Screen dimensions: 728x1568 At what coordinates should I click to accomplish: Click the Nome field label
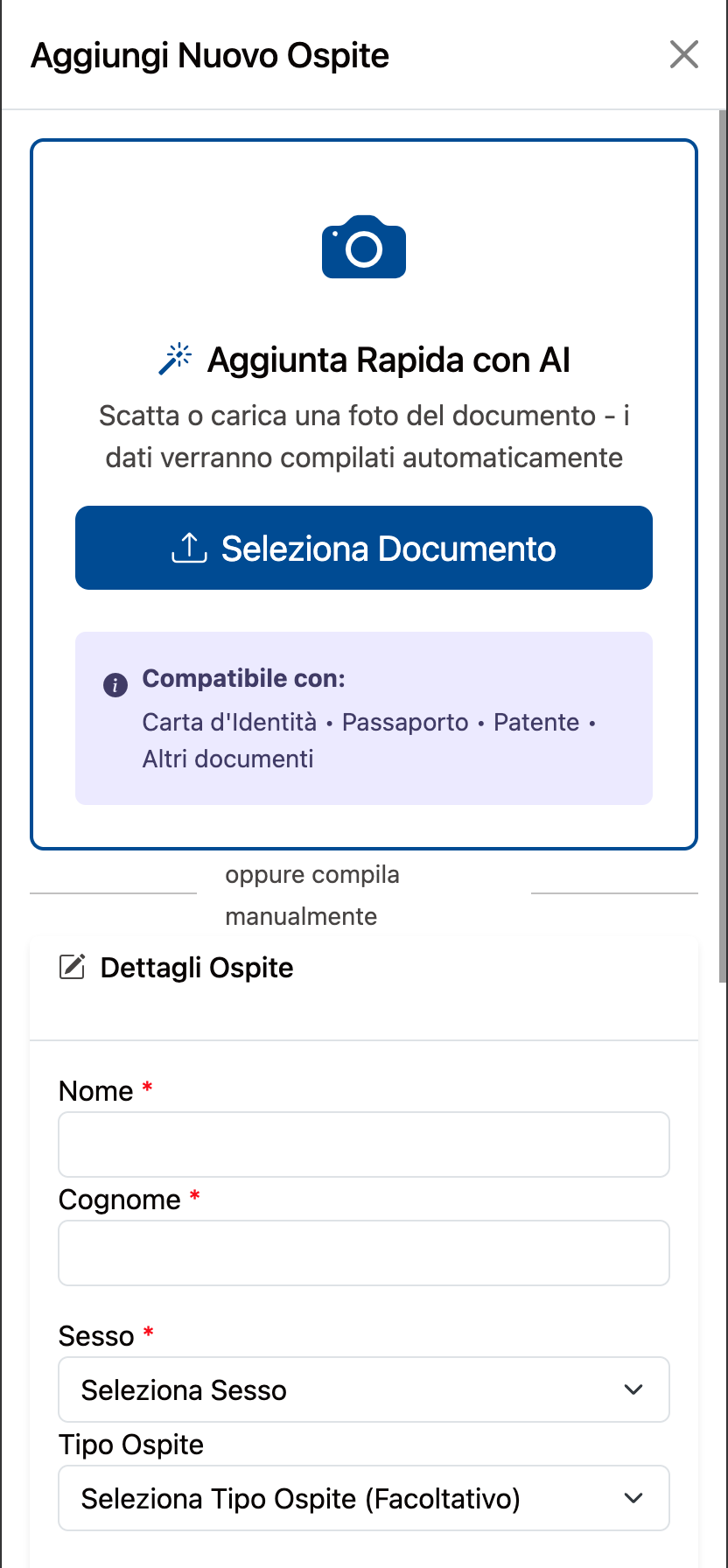(95, 1091)
